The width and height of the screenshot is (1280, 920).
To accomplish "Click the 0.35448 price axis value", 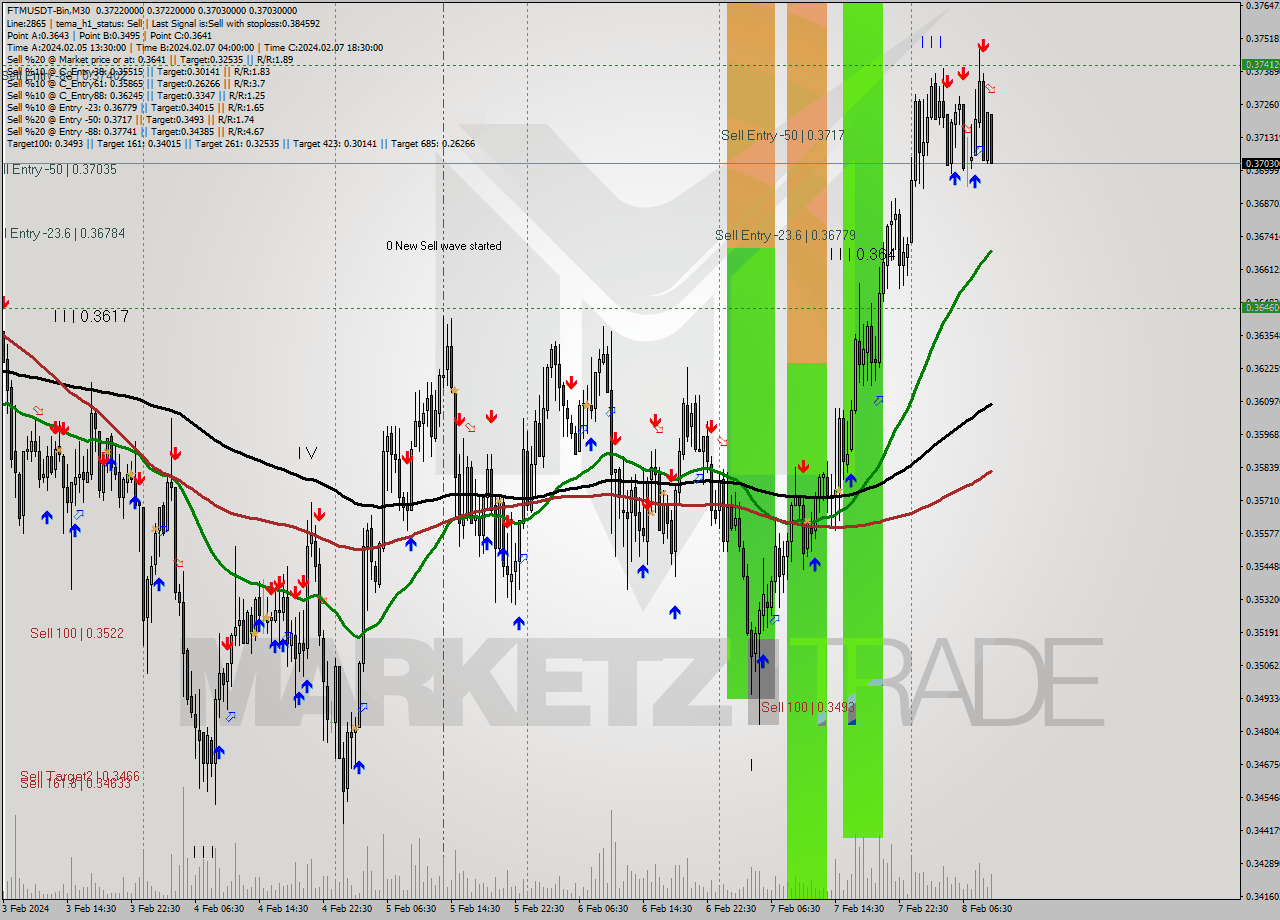I will coord(1262,567).
